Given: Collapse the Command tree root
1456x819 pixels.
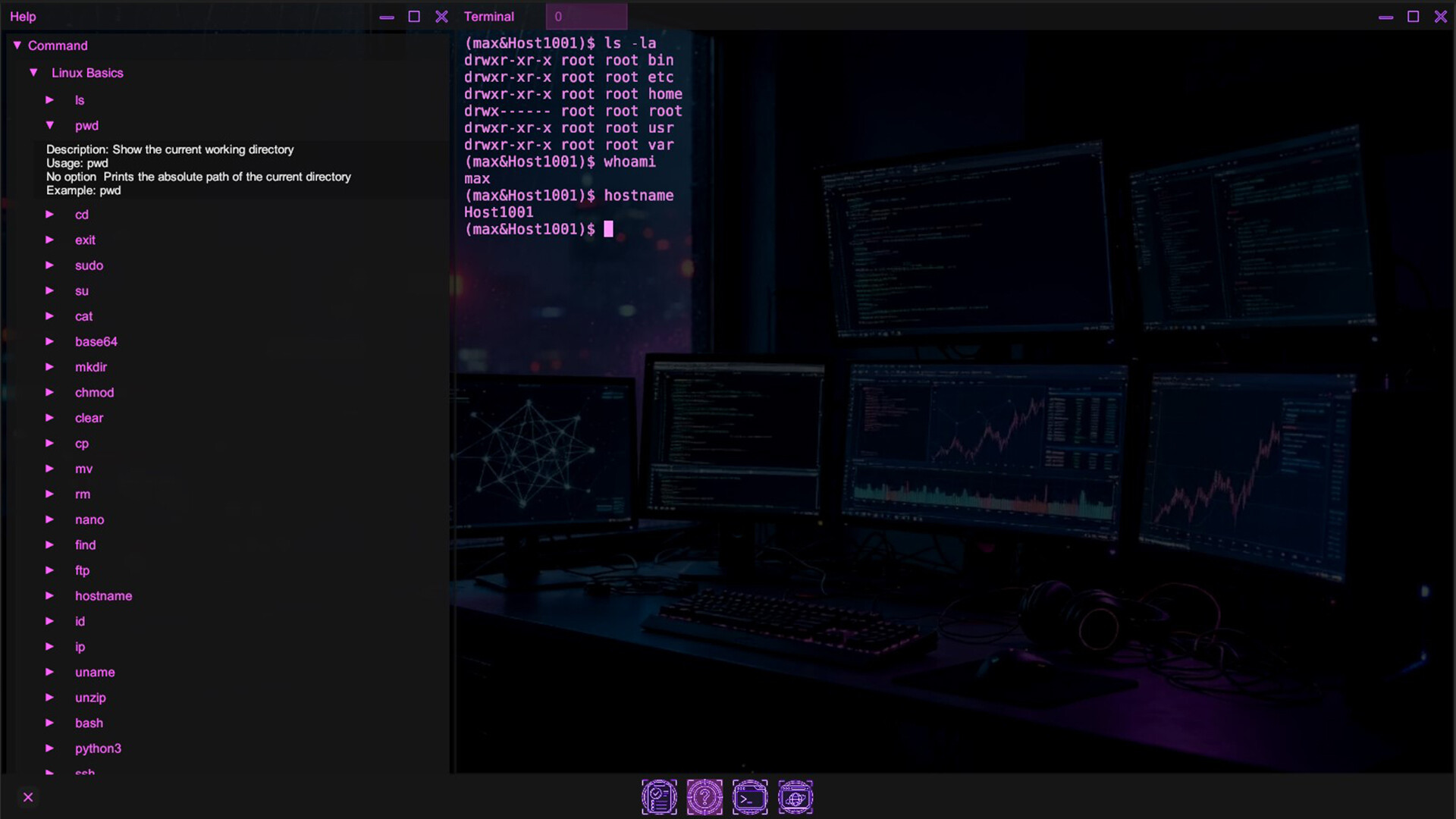Looking at the screenshot, I should click(x=17, y=45).
